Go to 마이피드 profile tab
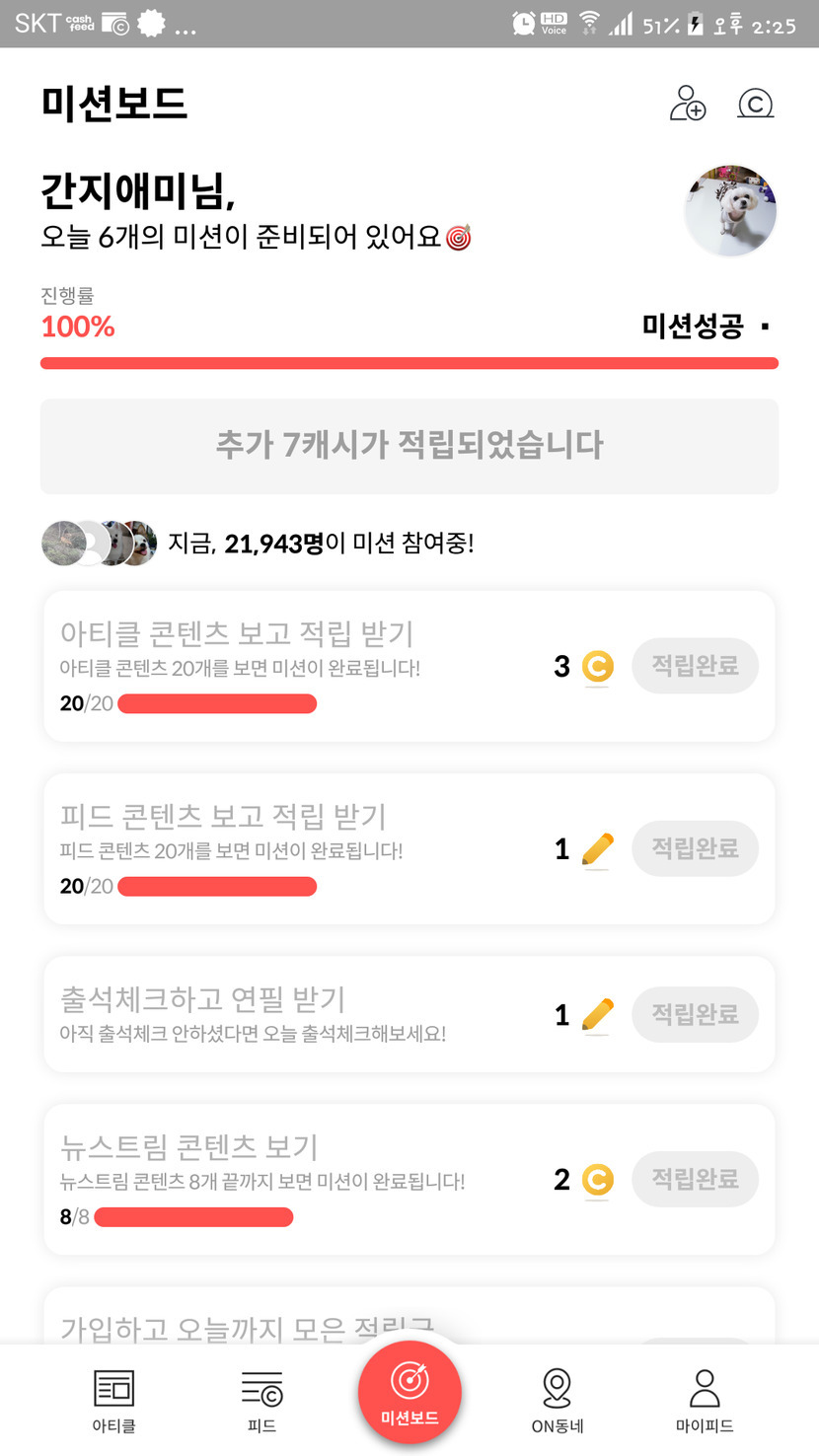Image resolution: width=819 pixels, height=1456 pixels. pyautogui.click(x=705, y=1400)
